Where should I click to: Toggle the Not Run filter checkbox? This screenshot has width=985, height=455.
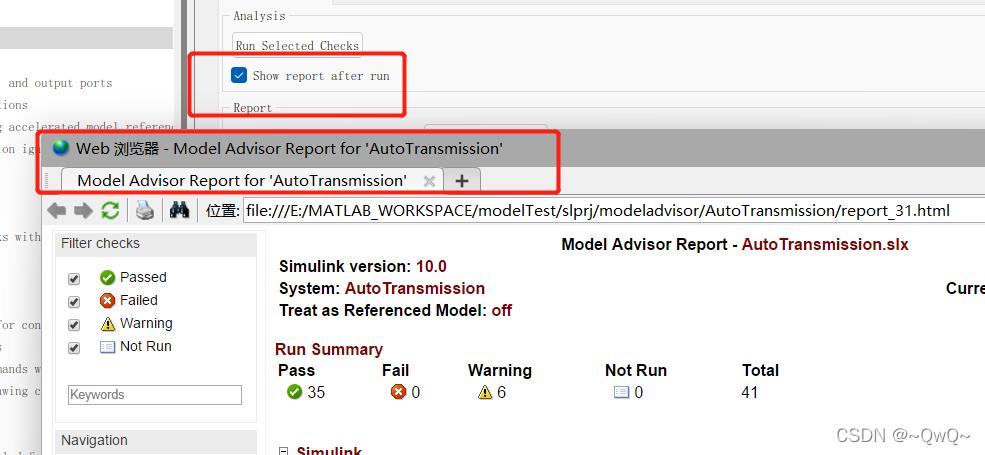[x=74, y=348]
